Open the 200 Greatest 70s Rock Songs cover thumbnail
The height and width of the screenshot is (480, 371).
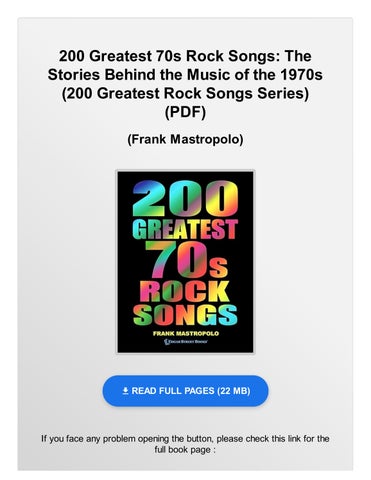(185, 262)
